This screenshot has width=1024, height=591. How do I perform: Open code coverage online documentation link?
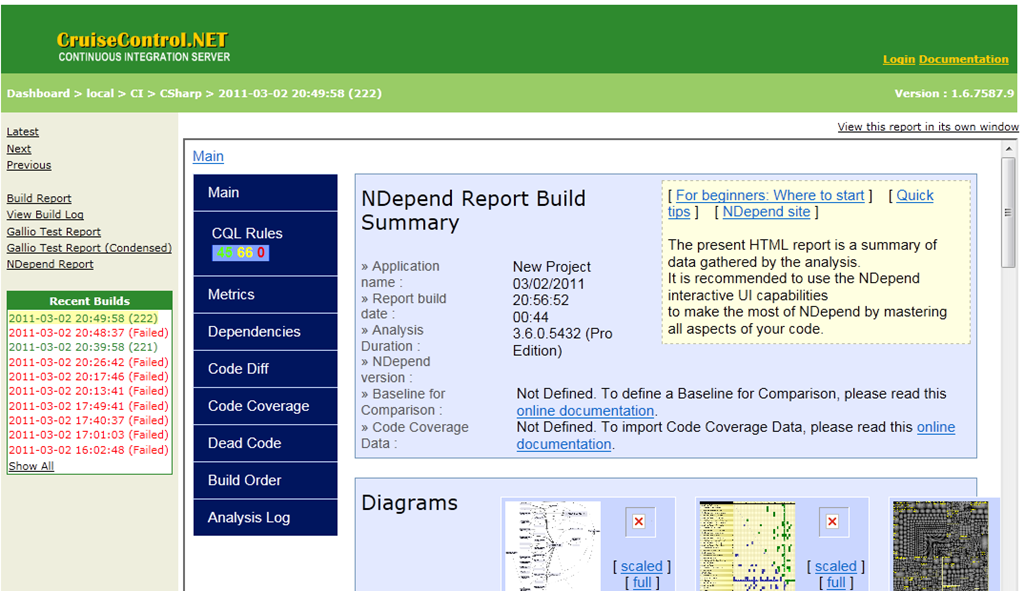click(936, 427)
